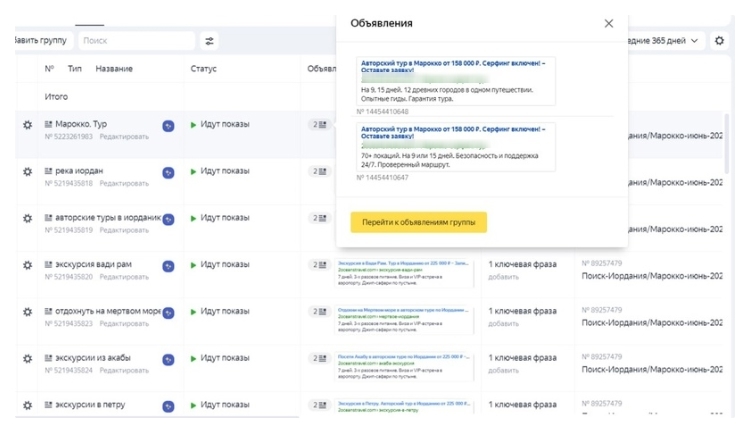Open ads count badge for экскурсия вади рам

click(x=320, y=265)
